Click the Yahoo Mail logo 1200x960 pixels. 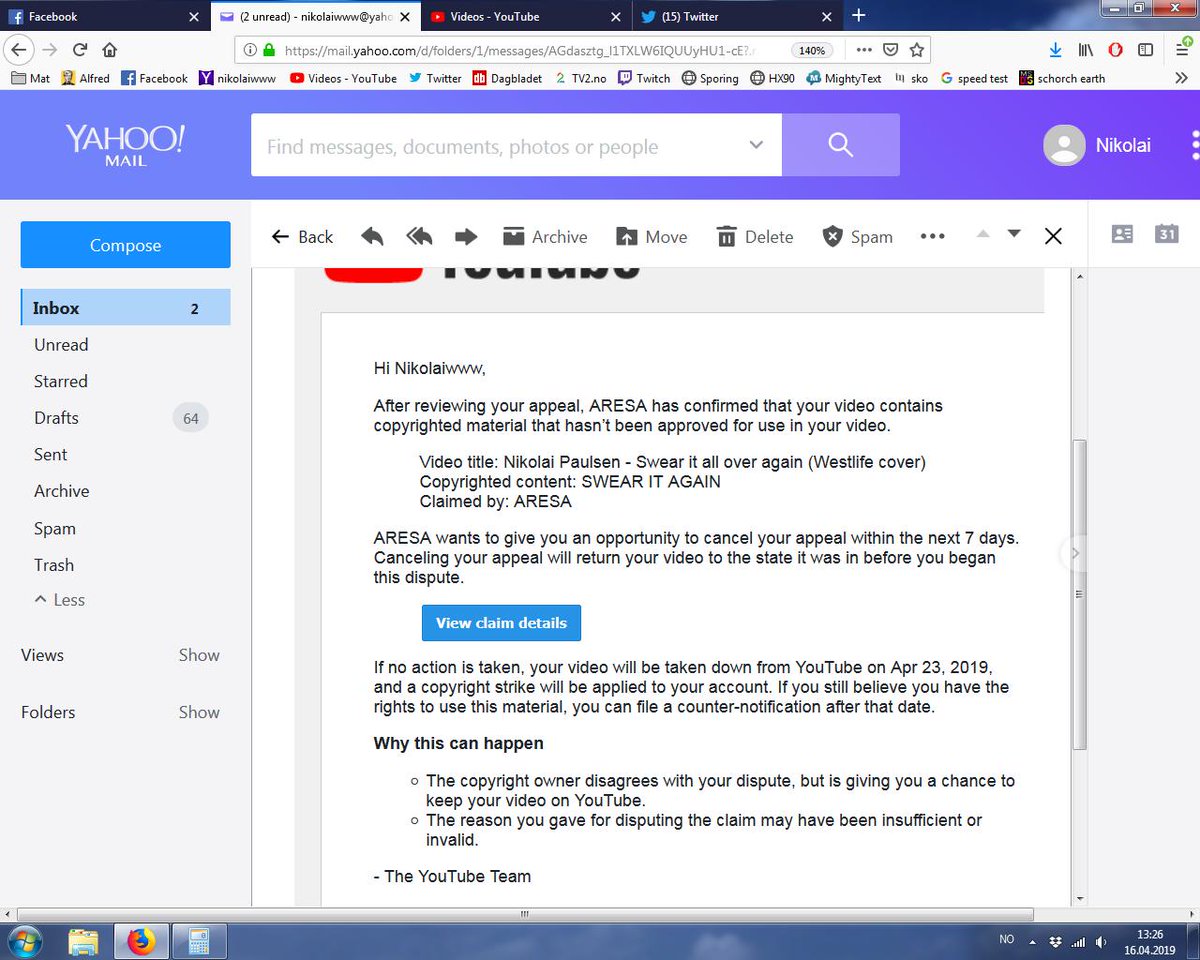125,144
